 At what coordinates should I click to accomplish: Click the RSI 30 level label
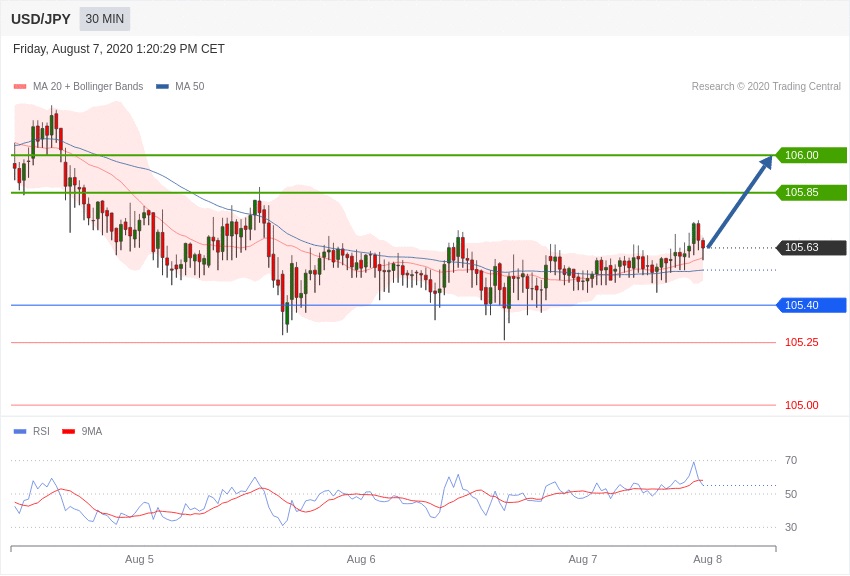pos(791,527)
